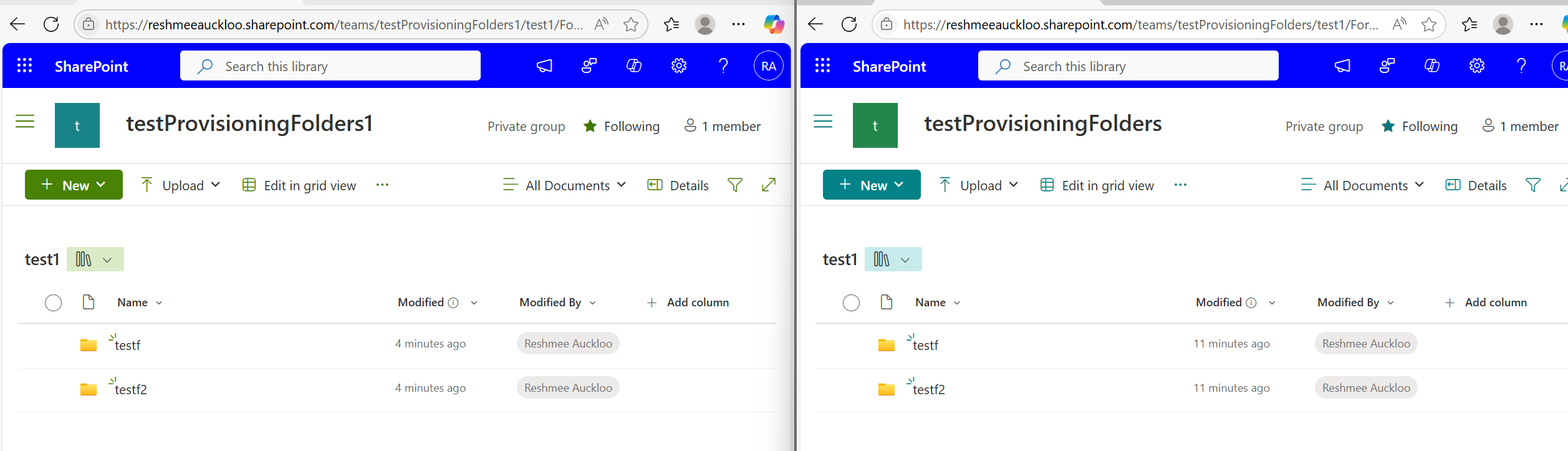Open the filter pane in the left window

coord(735,185)
